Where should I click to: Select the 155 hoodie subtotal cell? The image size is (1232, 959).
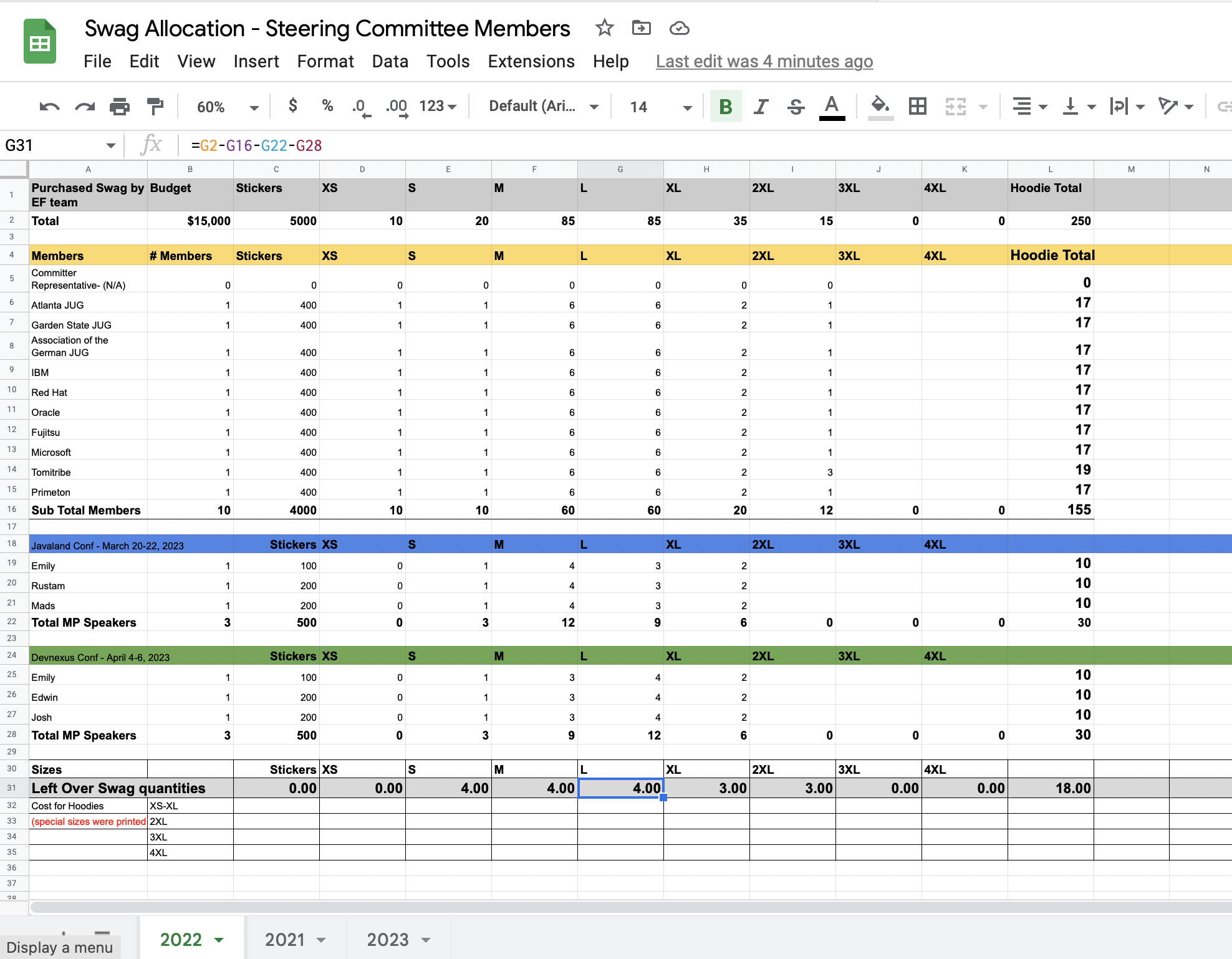coord(1051,509)
